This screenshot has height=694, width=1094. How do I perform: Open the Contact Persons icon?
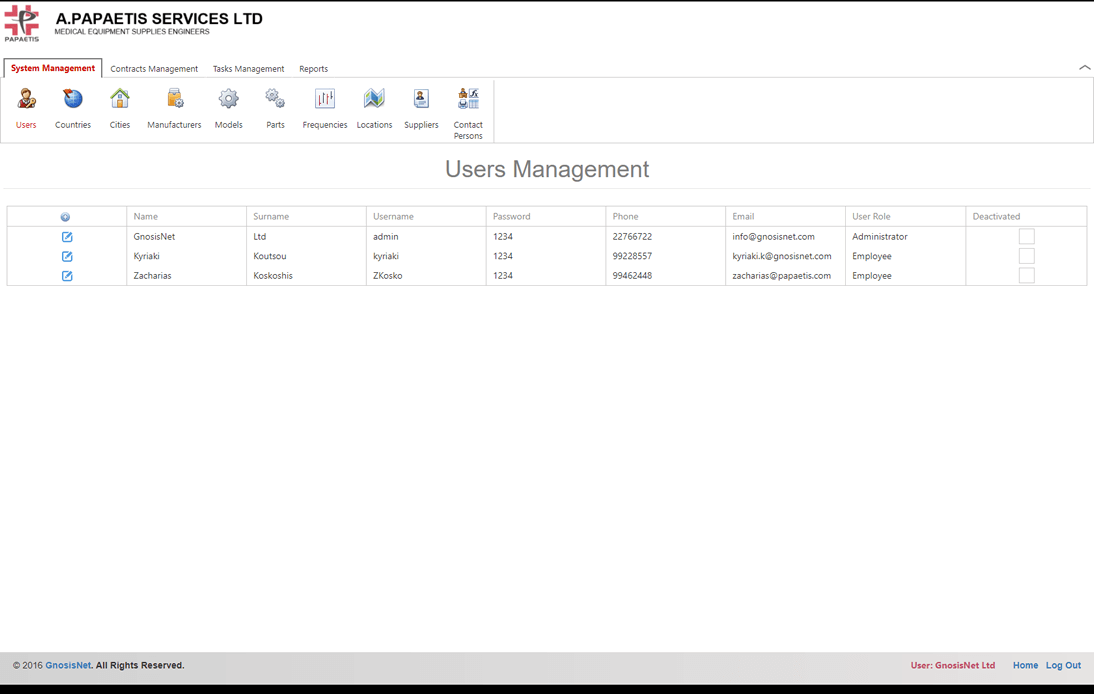pyautogui.click(x=468, y=100)
